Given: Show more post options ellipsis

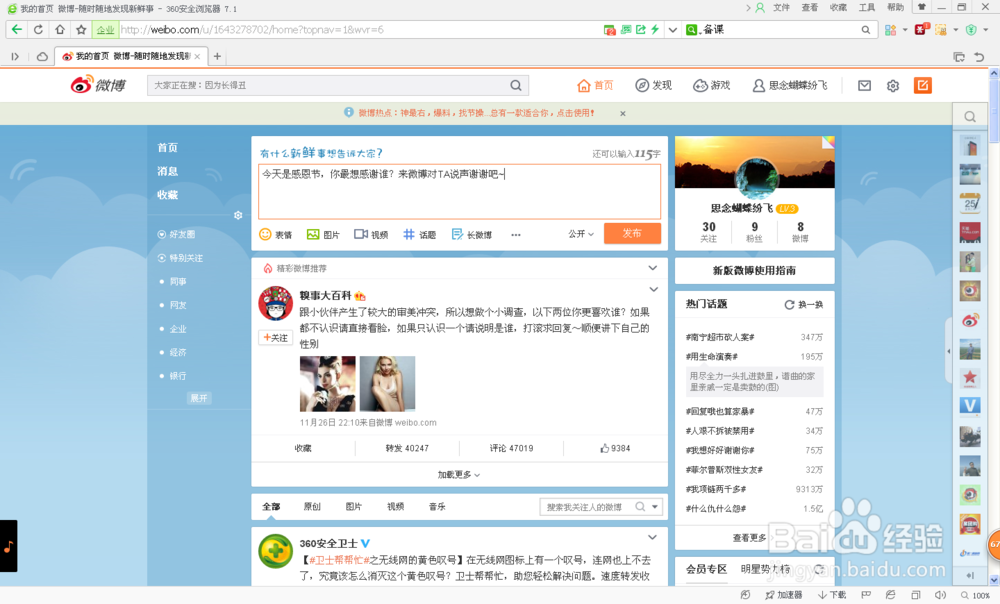Looking at the screenshot, I should [515, 235].
